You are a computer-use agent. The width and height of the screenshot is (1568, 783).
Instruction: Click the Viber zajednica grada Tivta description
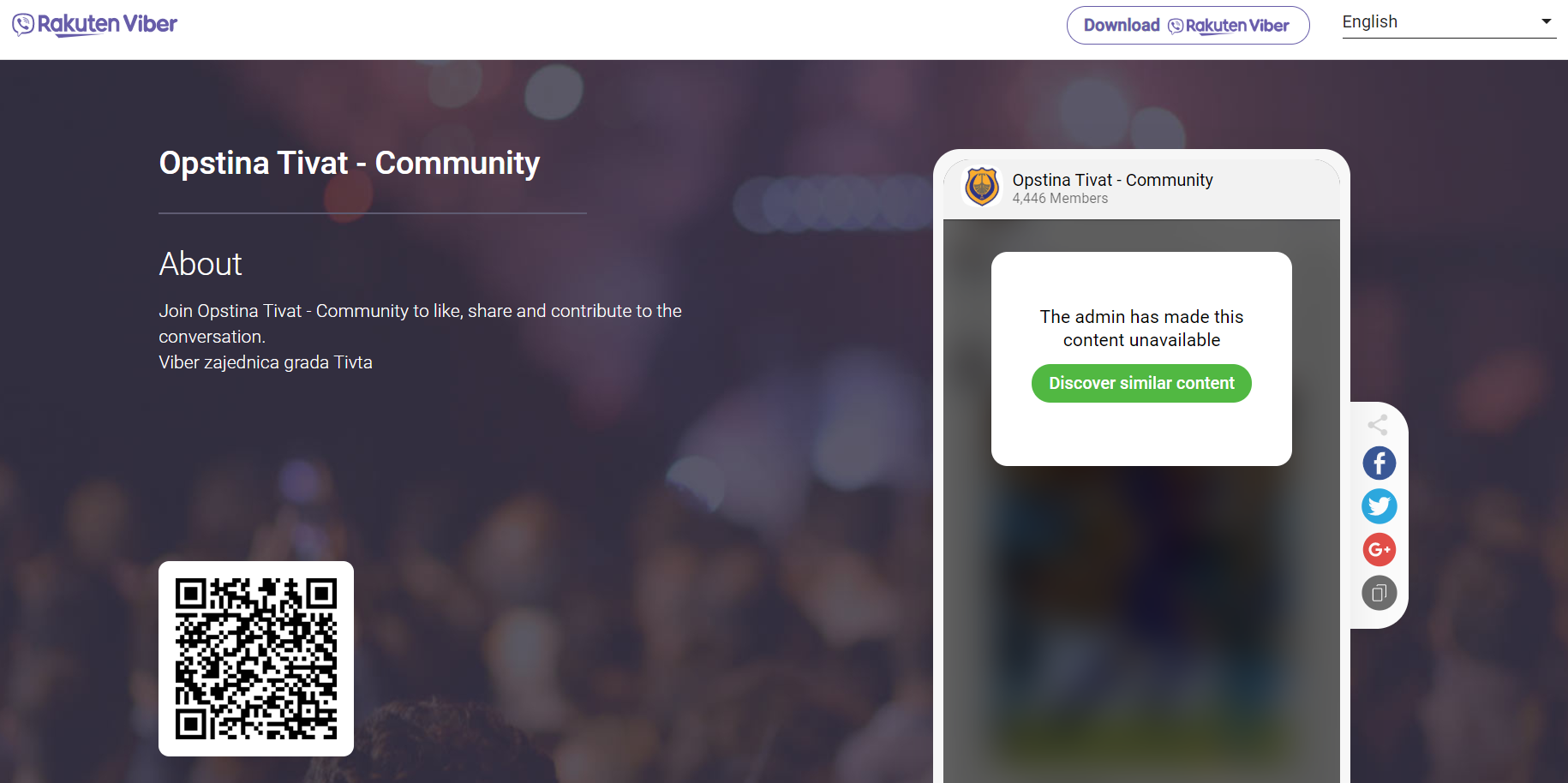266,362
